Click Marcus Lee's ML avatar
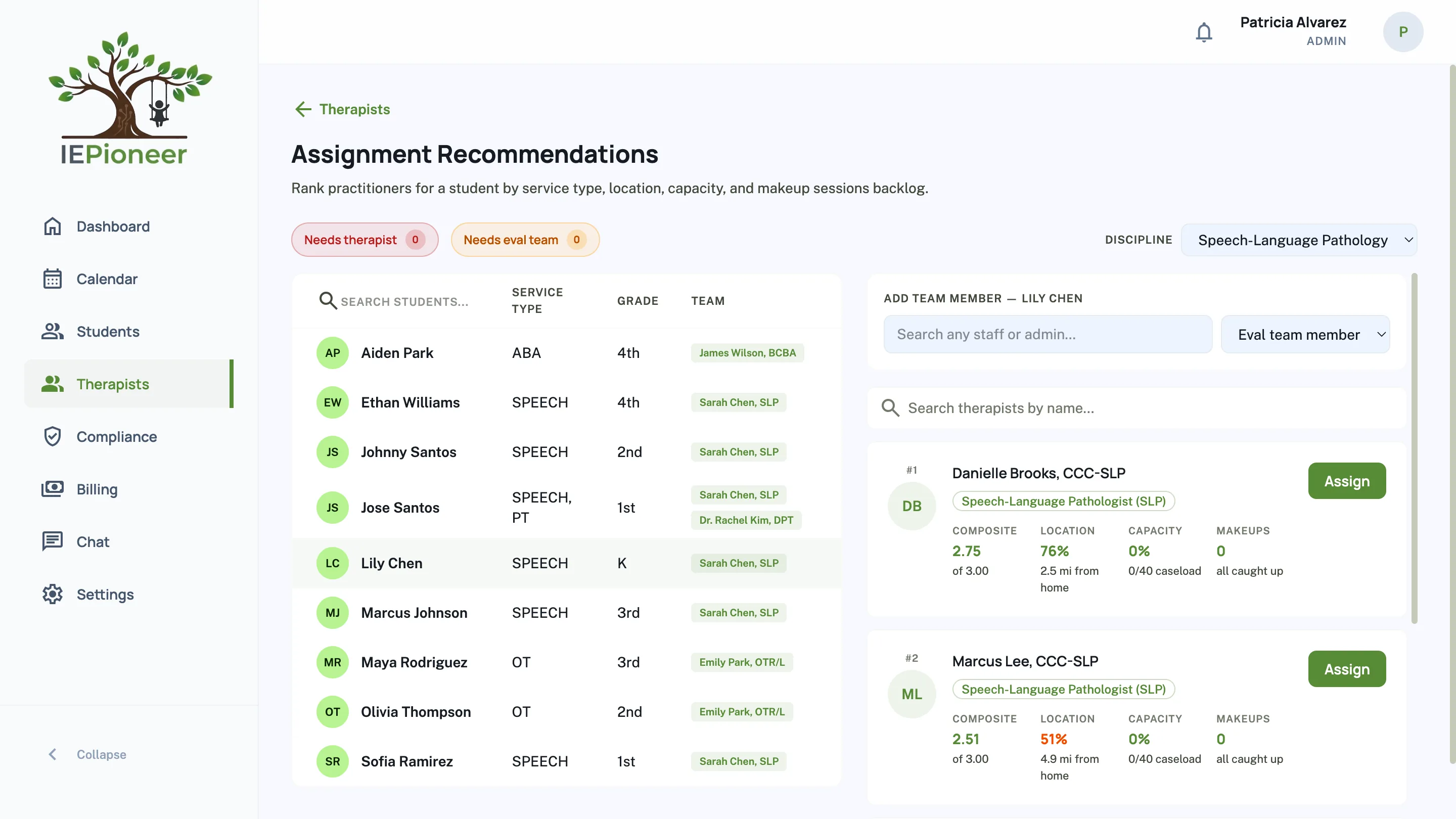 tap(912, 695)
